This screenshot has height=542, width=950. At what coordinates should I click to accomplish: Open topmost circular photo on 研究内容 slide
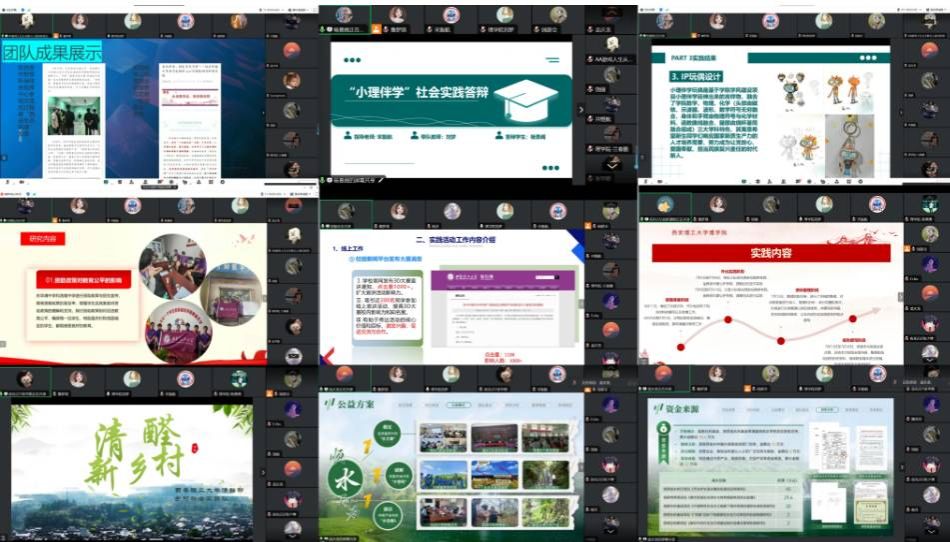[x=173, y=266]
